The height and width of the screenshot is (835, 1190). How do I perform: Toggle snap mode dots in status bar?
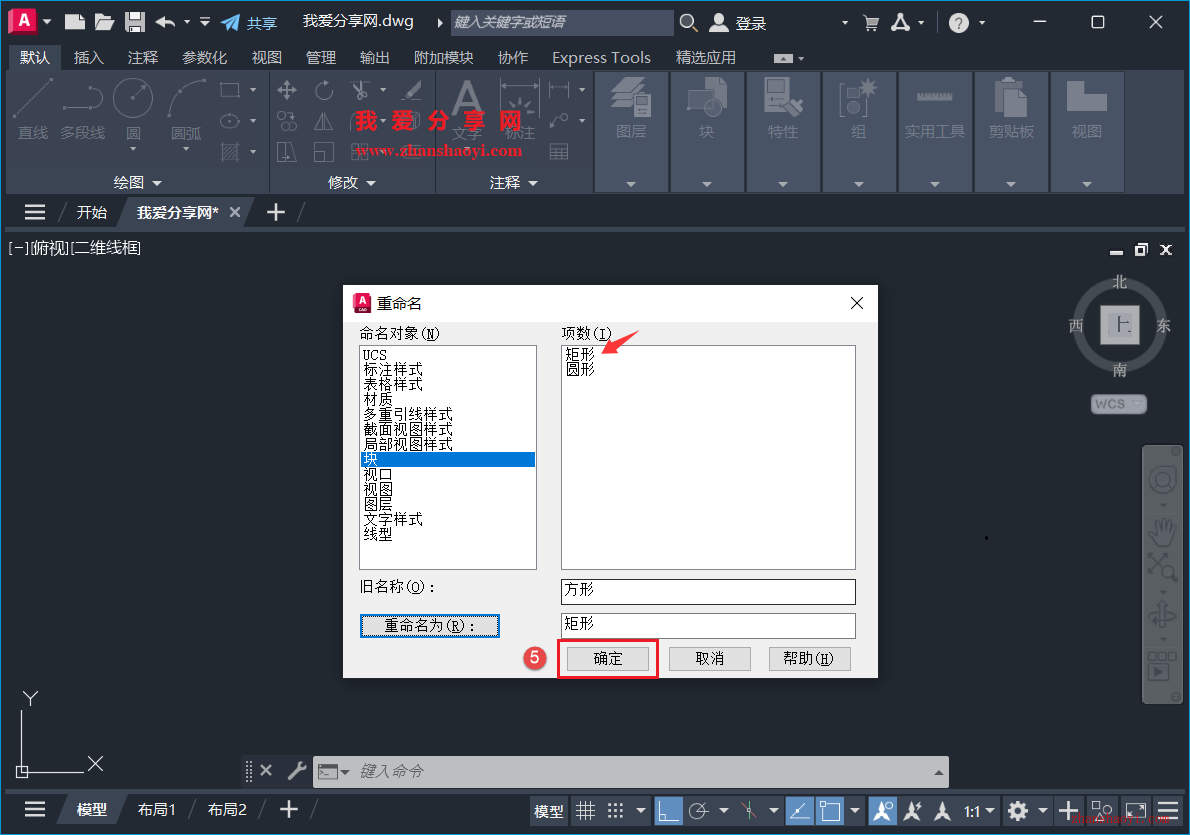point(615,811)
